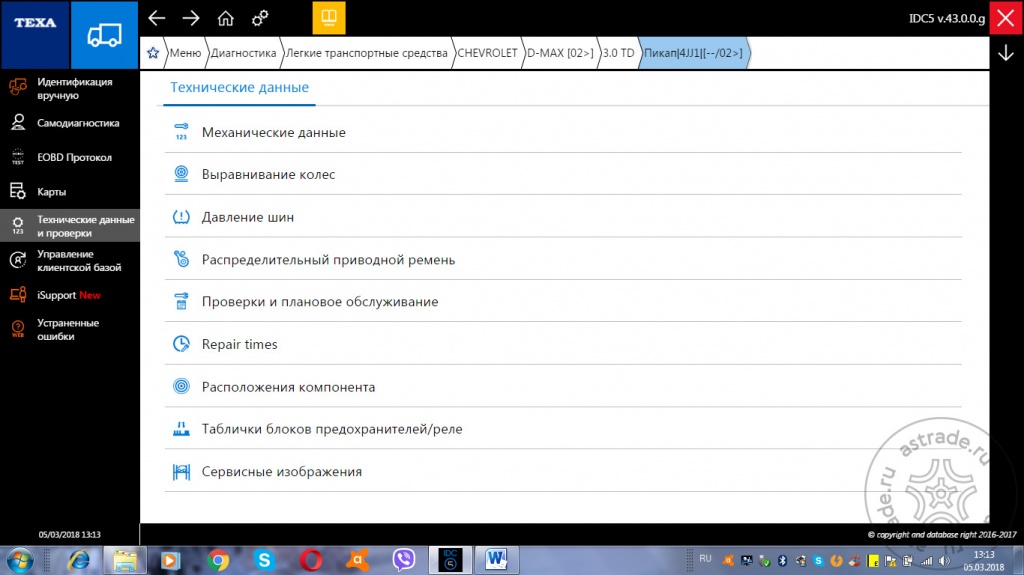Open File Explorer folder in taskbar
The image size is (1024, 575).
pyautogui.click(x=125, y=561)
